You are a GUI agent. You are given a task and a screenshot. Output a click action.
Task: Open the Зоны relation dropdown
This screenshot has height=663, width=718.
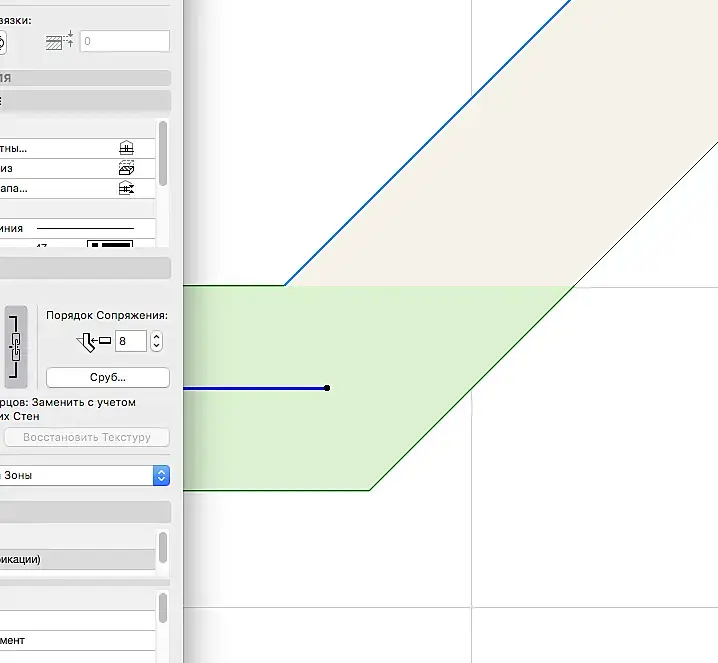[85, 475]
